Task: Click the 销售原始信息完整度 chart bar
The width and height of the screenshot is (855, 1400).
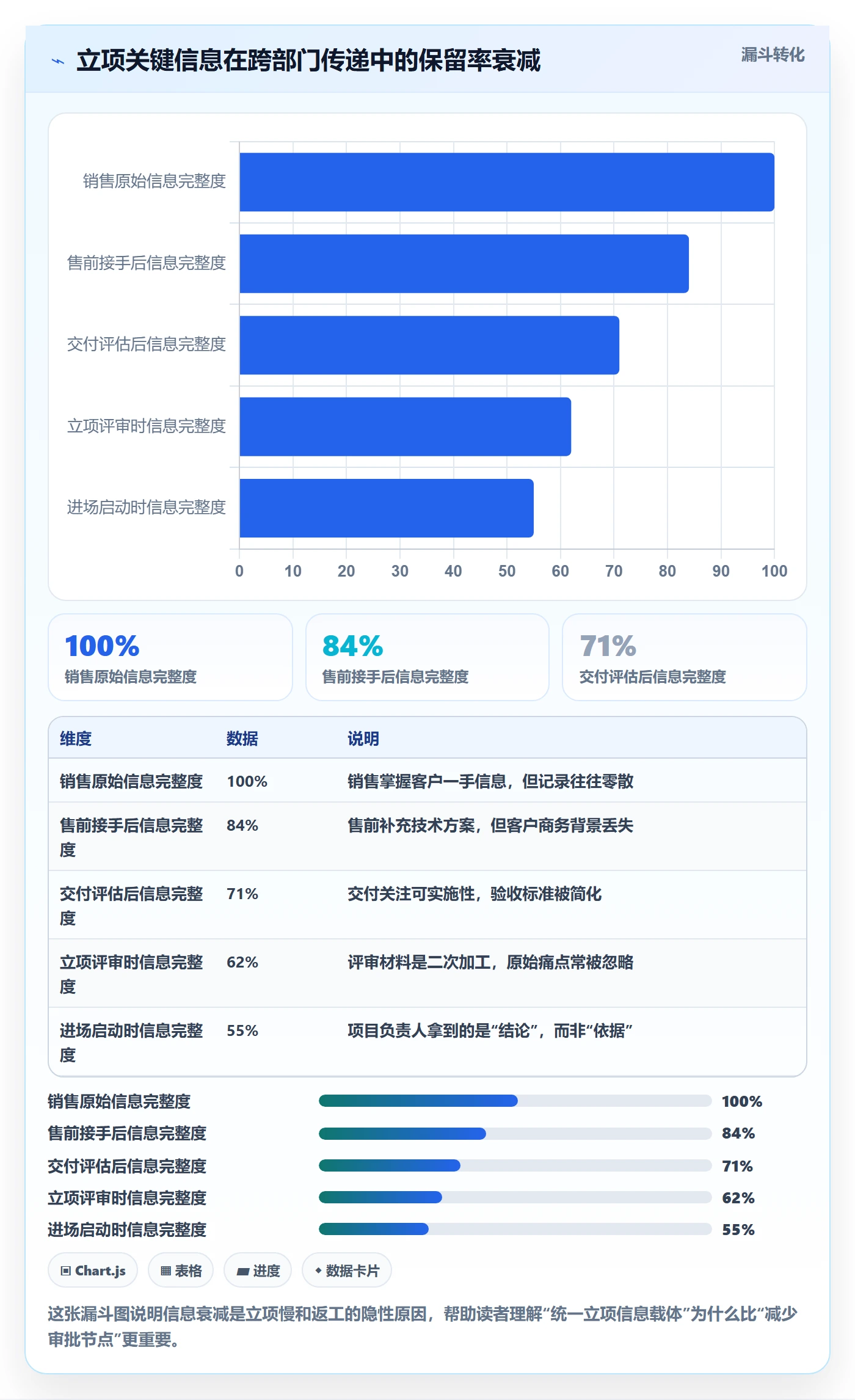Action: click(507, 182)
